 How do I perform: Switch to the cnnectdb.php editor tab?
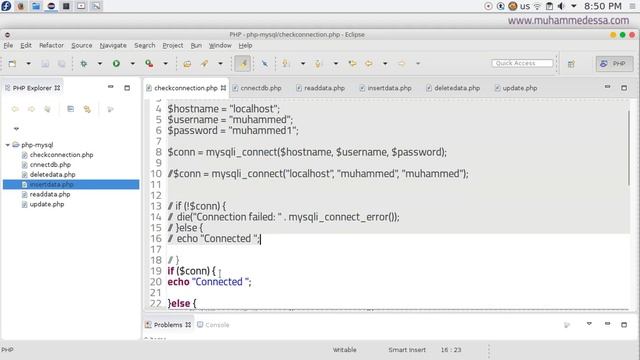click(x=258, y=88)
